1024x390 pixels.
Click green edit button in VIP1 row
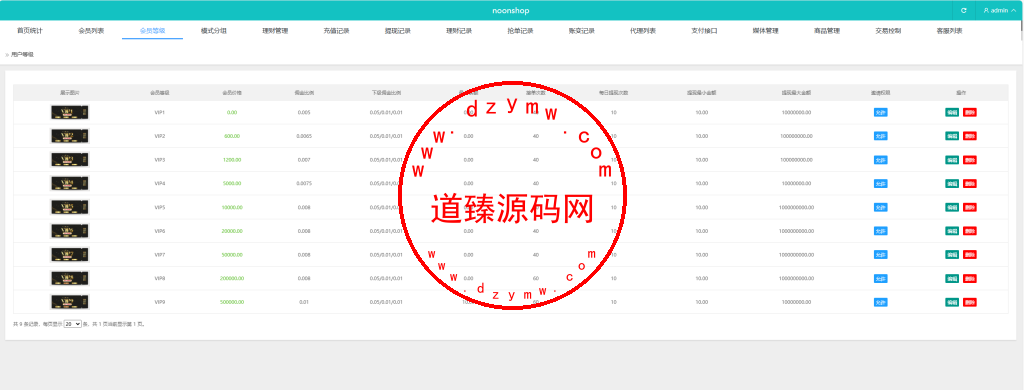click(x=952, y=112)
